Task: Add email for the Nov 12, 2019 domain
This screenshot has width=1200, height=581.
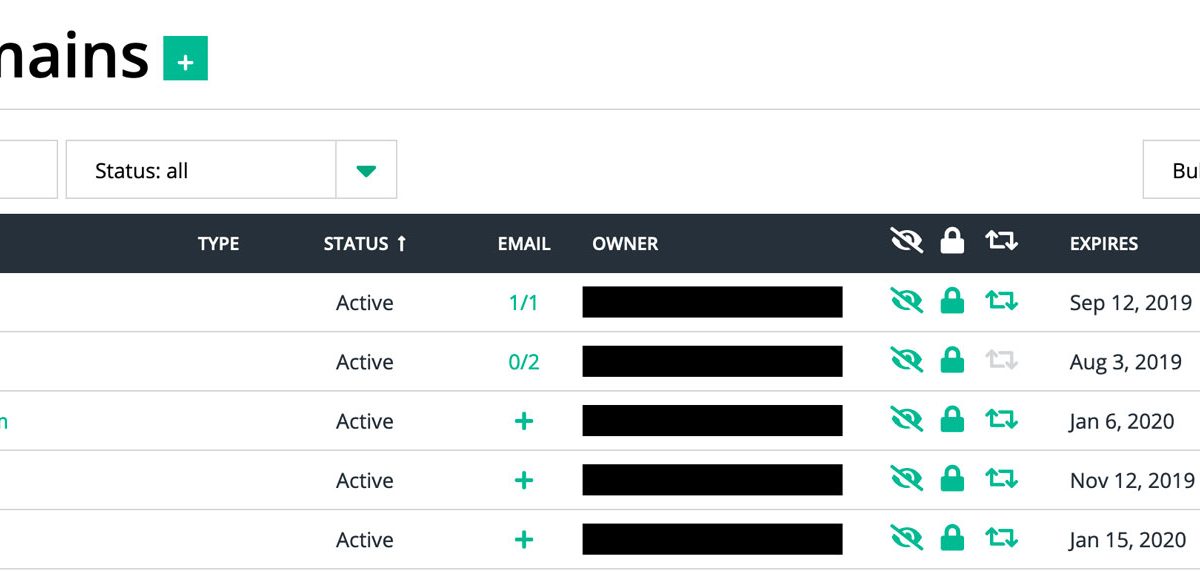Action: (523, 480)
